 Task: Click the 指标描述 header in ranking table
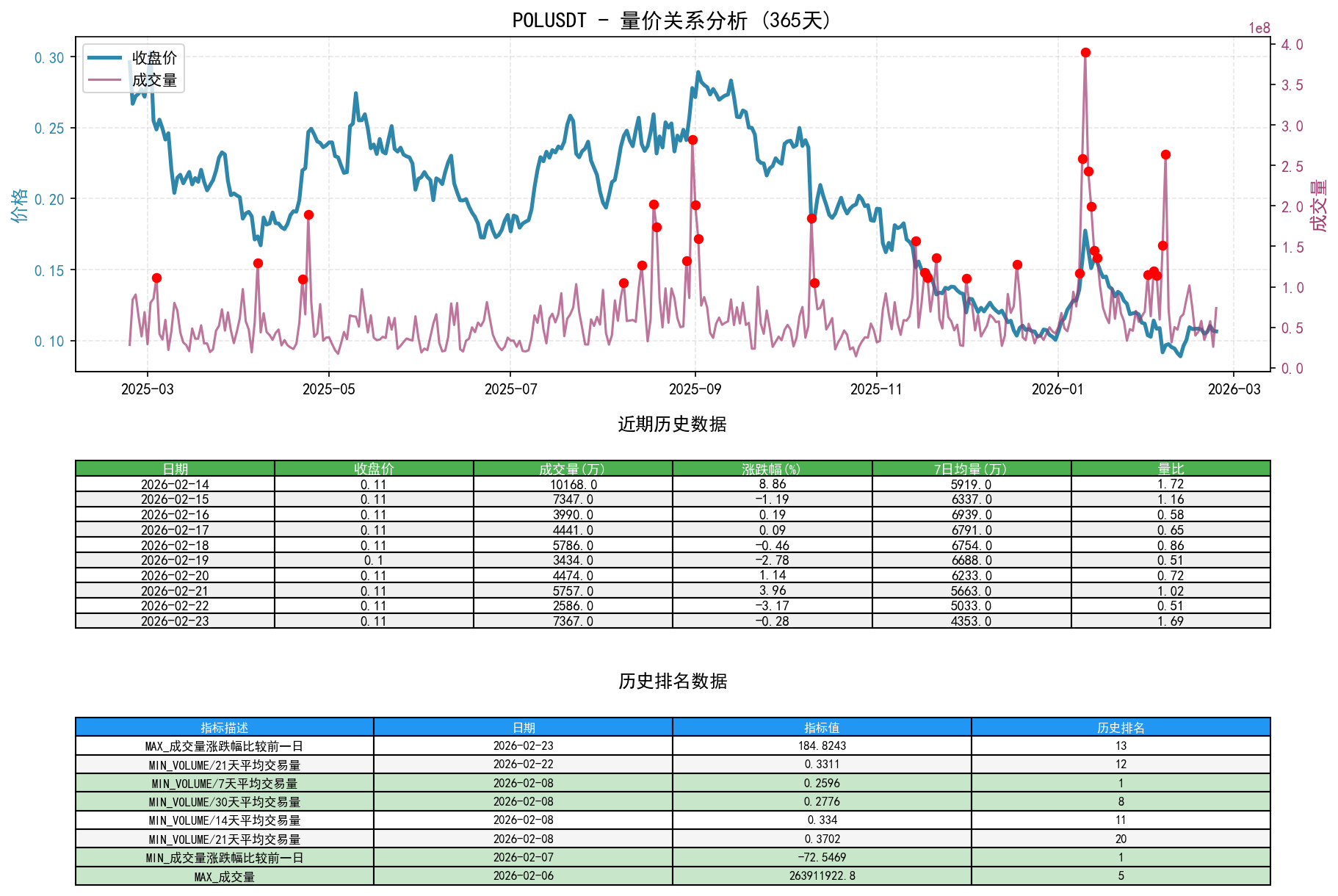tap(224, 726)
